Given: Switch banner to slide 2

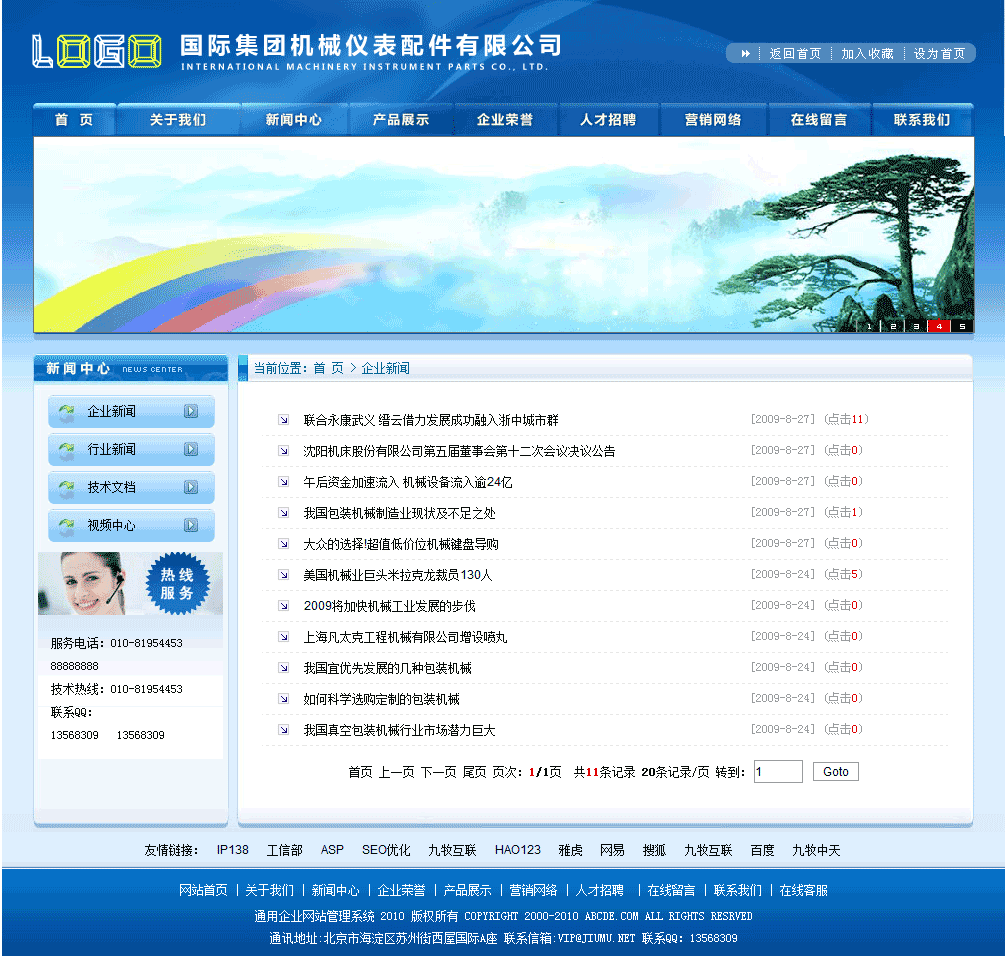Looking at the screenshot, I should (893, 326).
